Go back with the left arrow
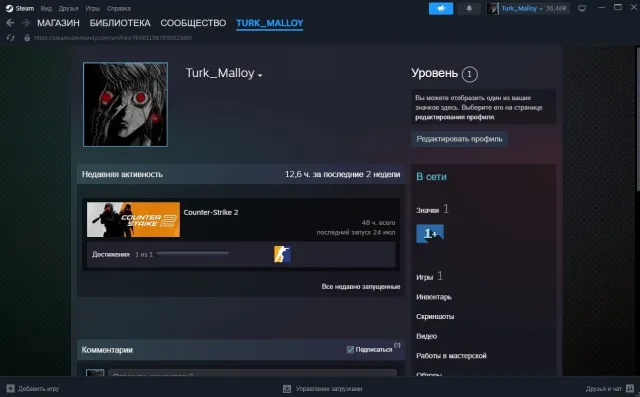The width and height of the screenshot is (640, 397). click(10, 23)
